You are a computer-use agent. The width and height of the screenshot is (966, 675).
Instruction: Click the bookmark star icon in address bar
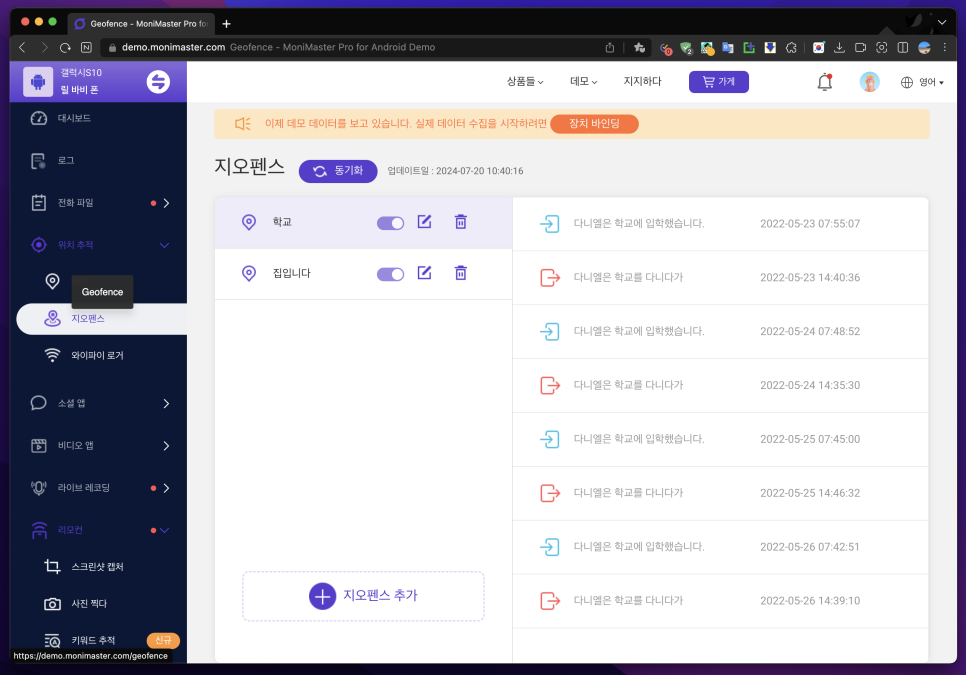pyautogui.click(x=639, y=47)
